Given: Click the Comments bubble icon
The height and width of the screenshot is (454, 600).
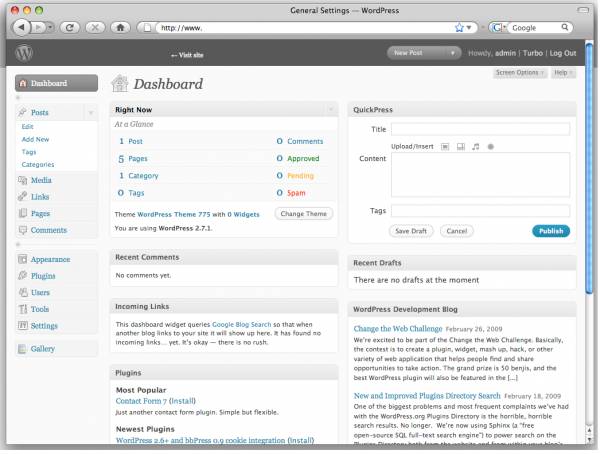Looking at the screenshot, I should tap(23, 230).
